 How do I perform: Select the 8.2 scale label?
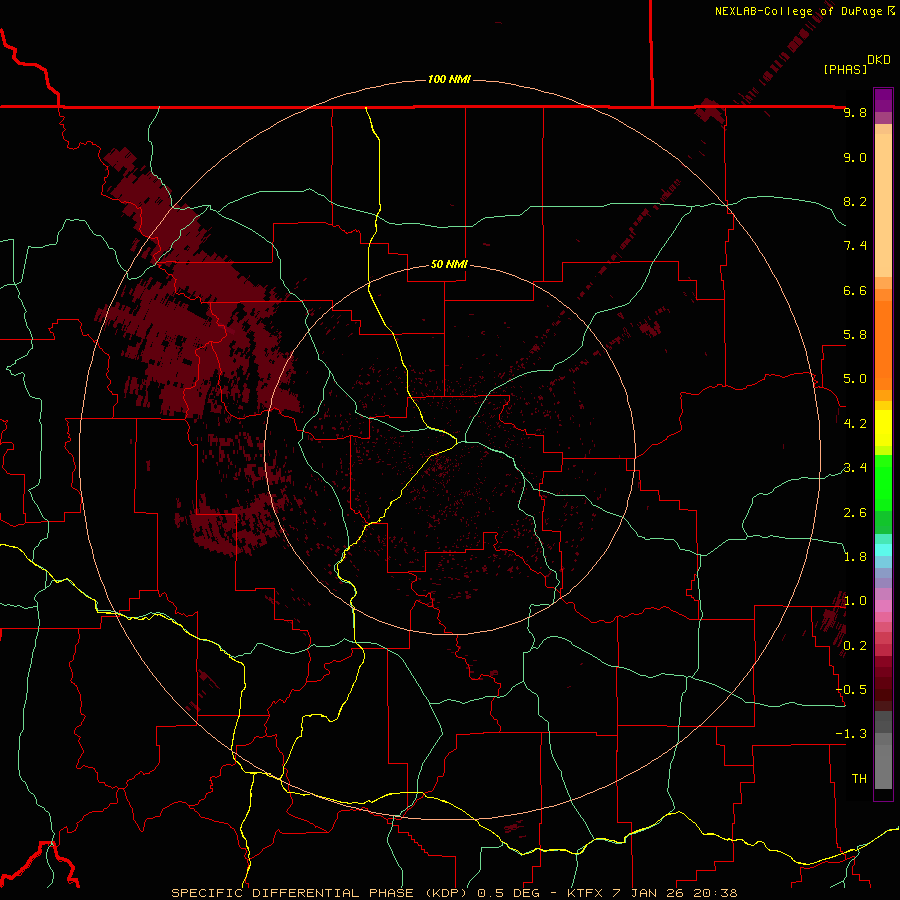[x=855, y=201]
